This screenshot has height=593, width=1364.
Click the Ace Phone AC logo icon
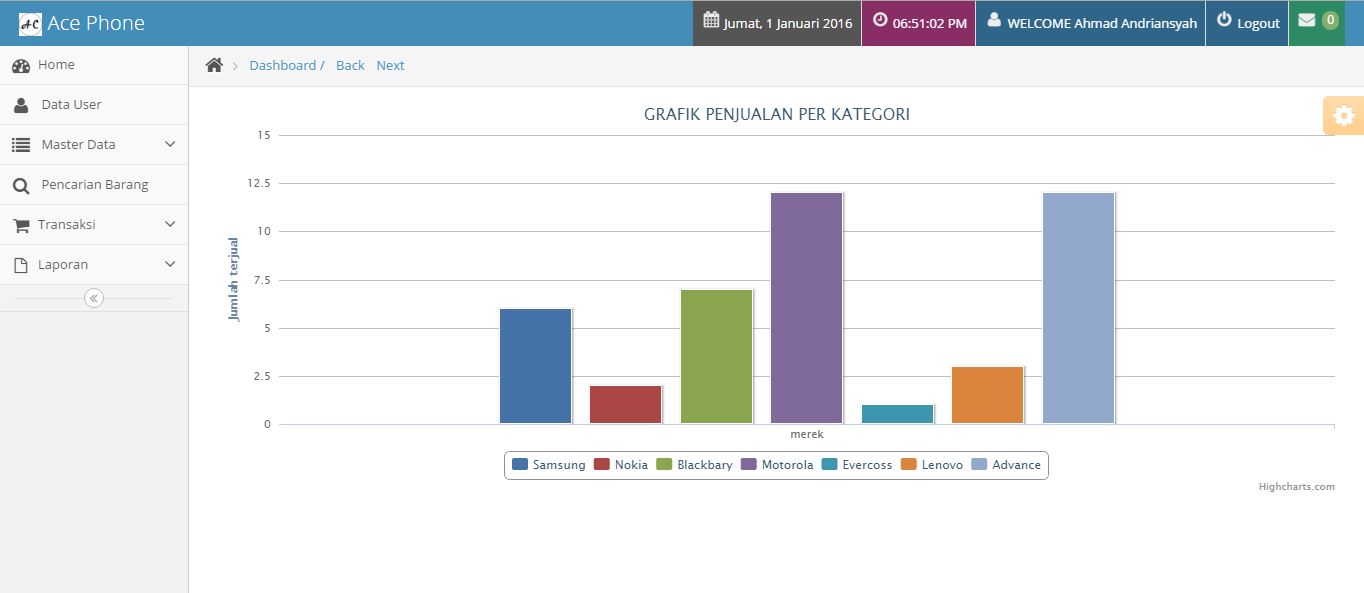pos(30,23)
